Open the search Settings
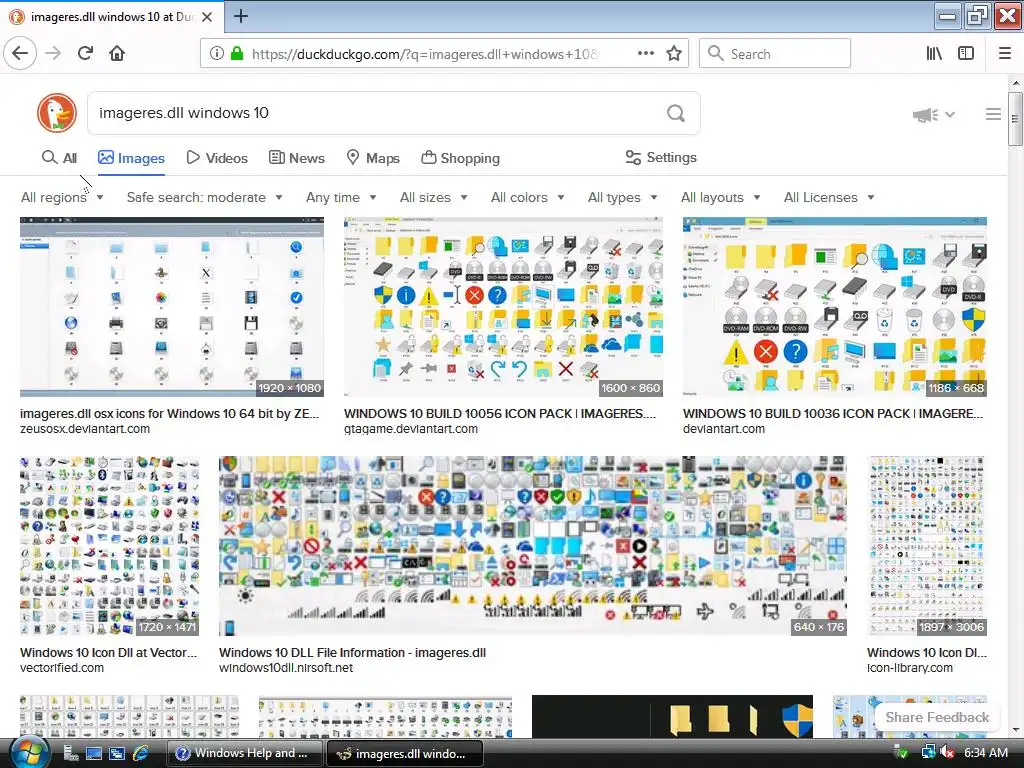Image resolution: width=1024 pixels, height=768 pixels. (661, 157)
